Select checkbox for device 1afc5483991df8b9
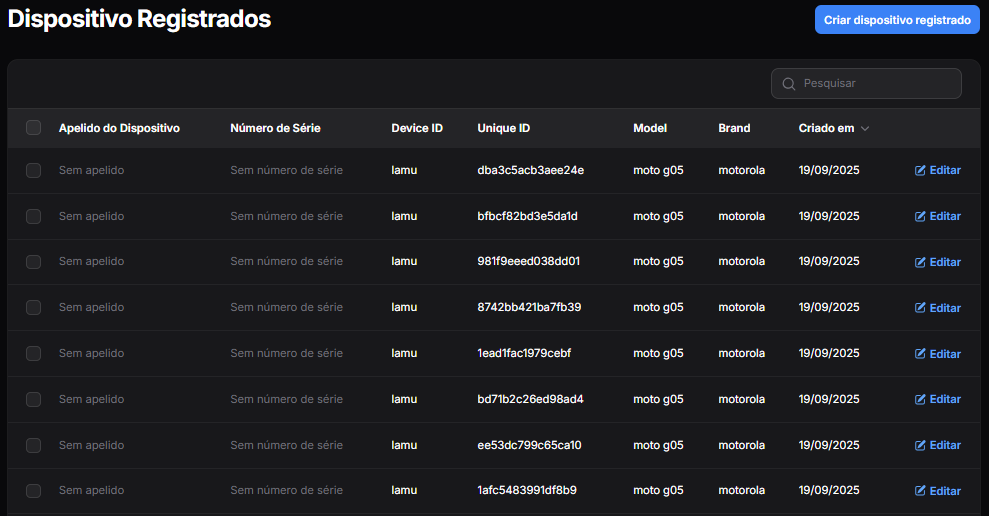989x516 pixels. pos(34,491)
